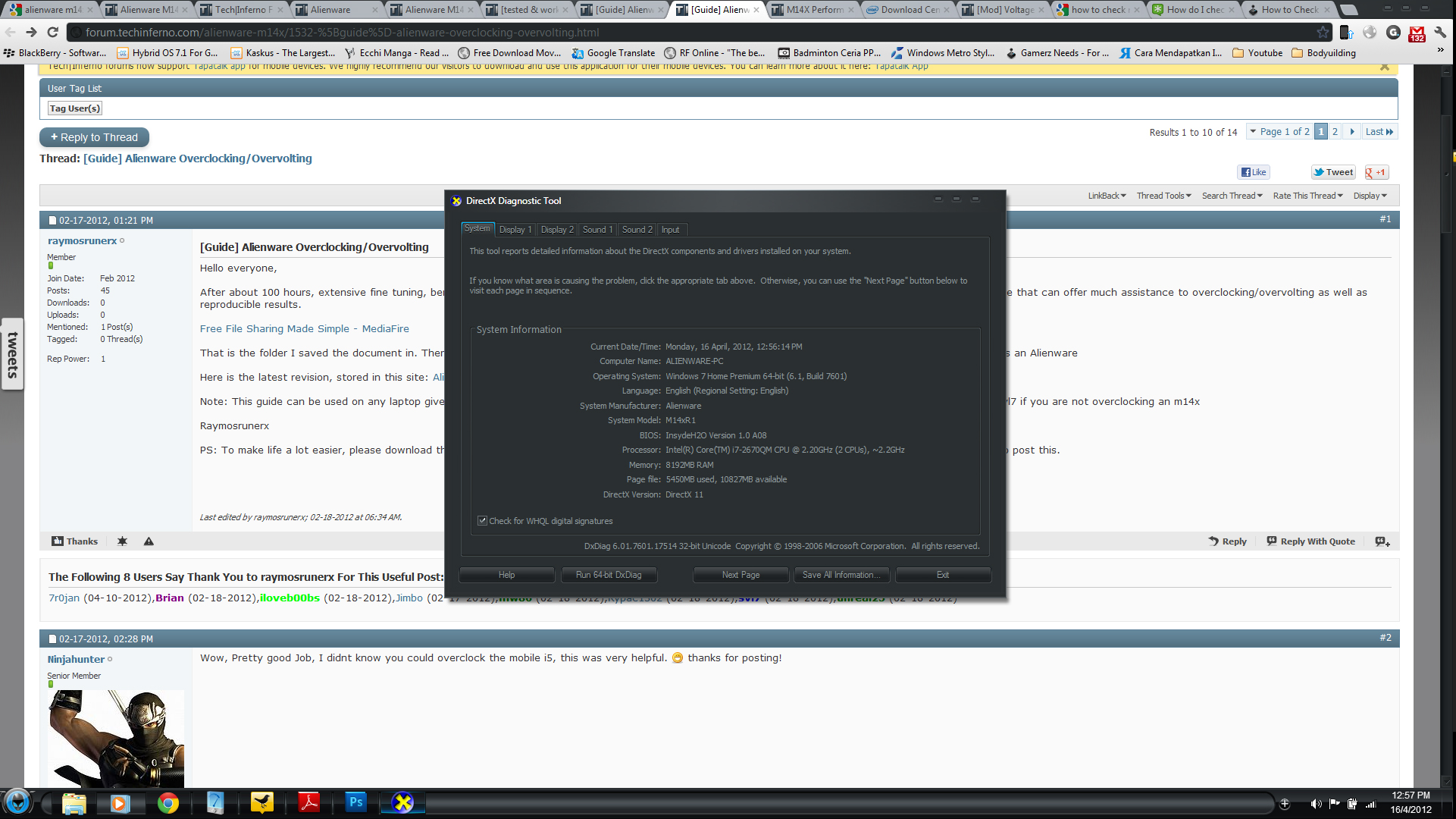Screen dimensions: 1456x819
Task: Switch to the Sound 1 tab in DxDiag
Action: pos(598,230)
